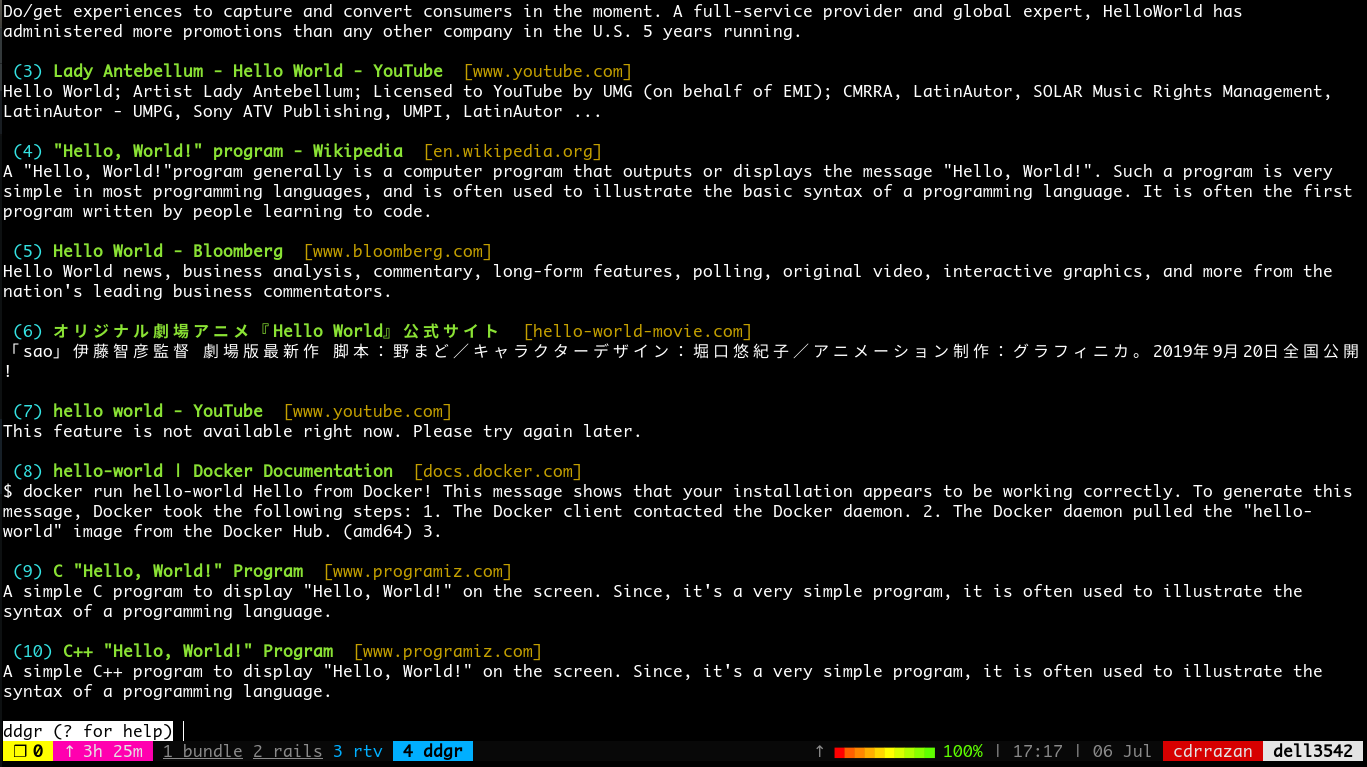
Task: Click the yellow session indicator in status bar
Action: coord(27,751)
